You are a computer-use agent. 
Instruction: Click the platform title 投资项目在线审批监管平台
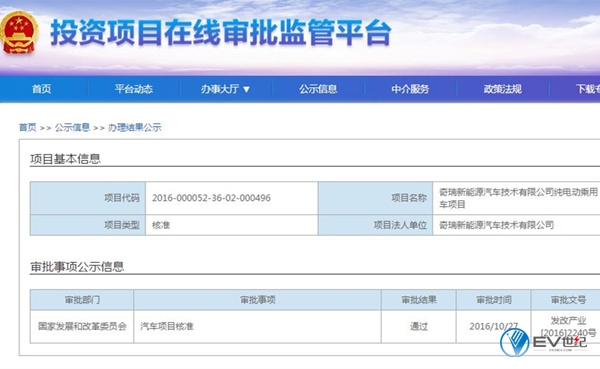(221, 33)
